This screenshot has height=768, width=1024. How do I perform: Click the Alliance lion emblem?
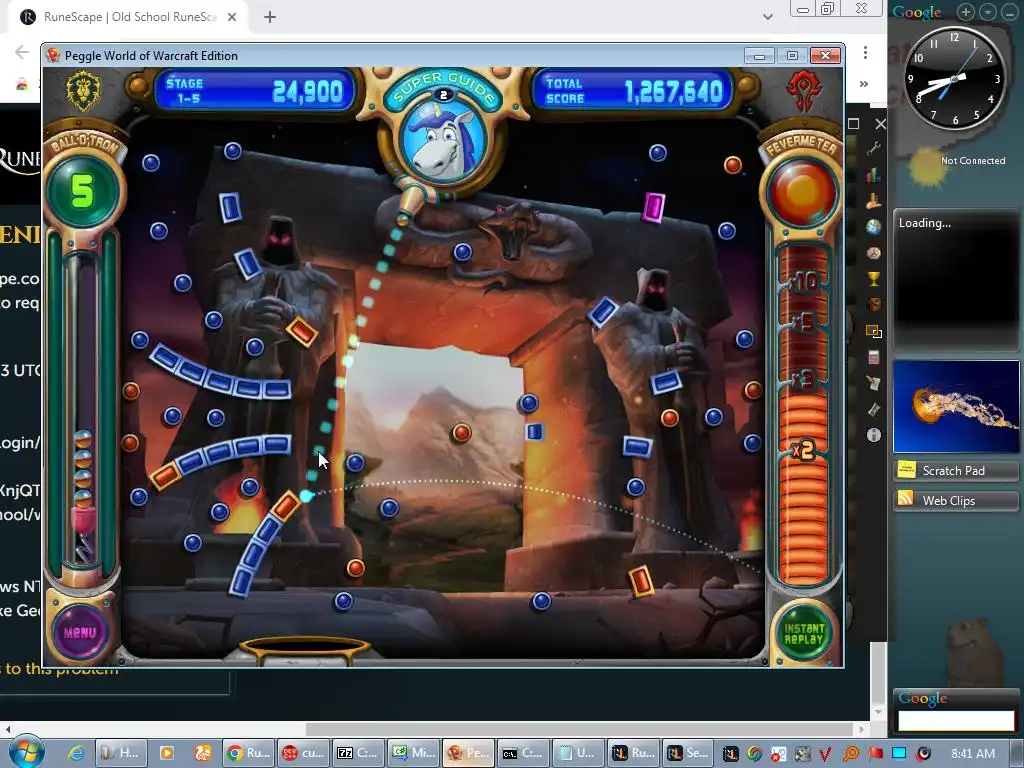(x=84, y=91)
